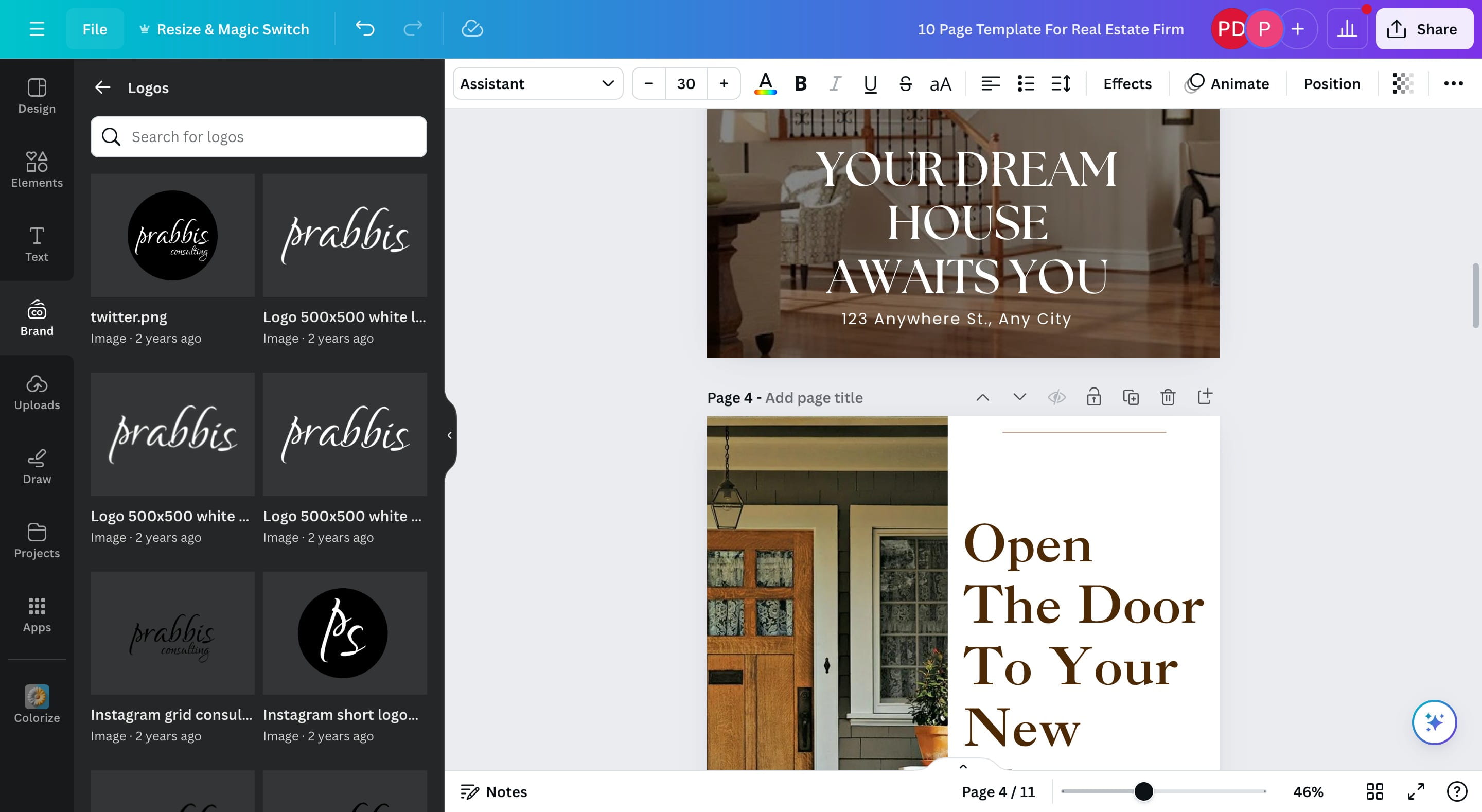Move Page 4 up
1482x812 pixels.
(983, 397)
